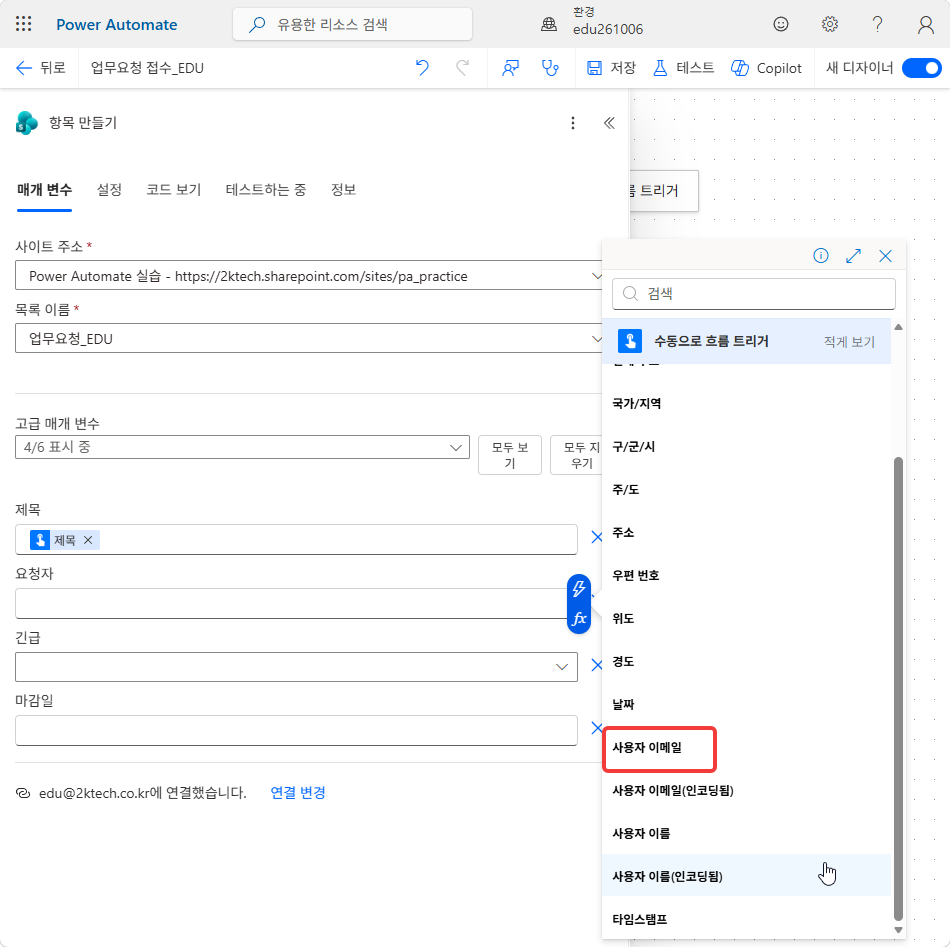The image size is (950, 947).
Task: Click the redo arrow icon
Action: coord(462,68)
